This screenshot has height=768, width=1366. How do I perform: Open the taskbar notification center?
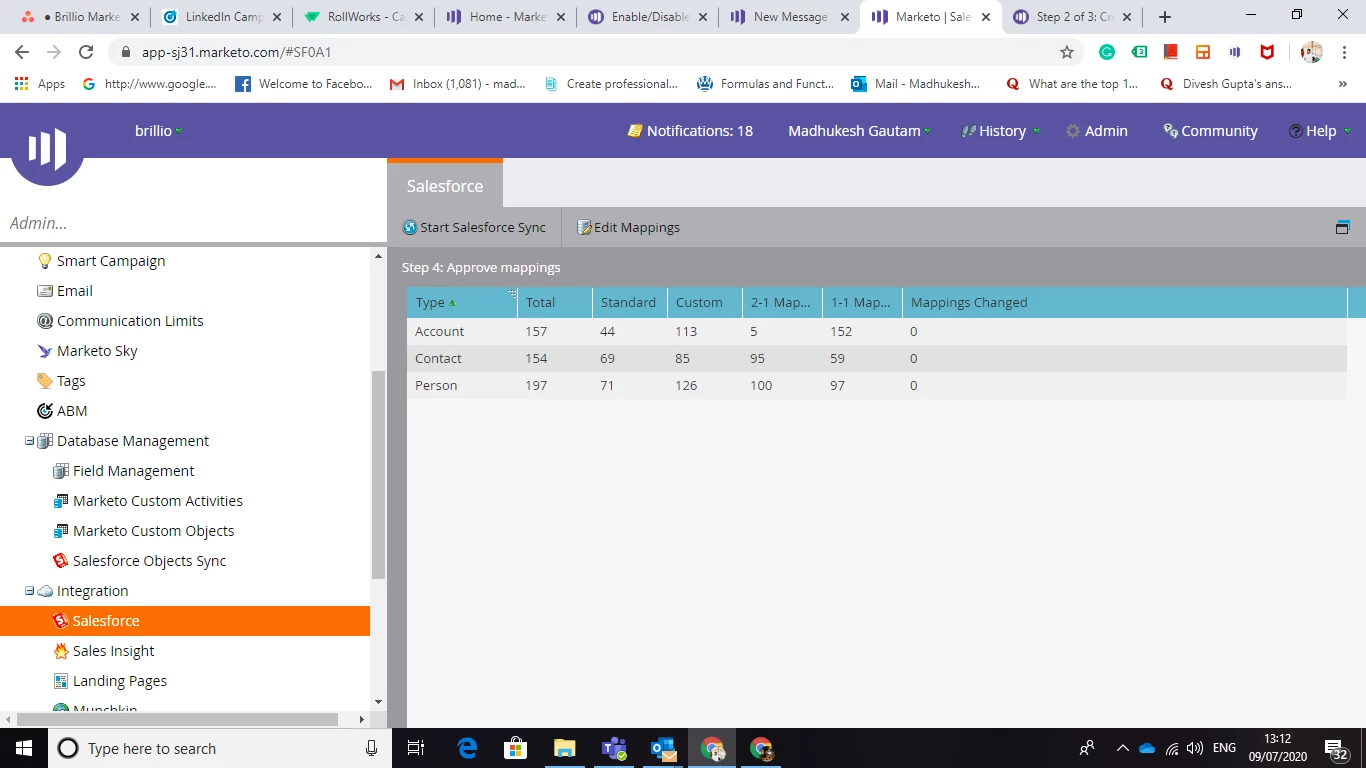pos(1334,748)
